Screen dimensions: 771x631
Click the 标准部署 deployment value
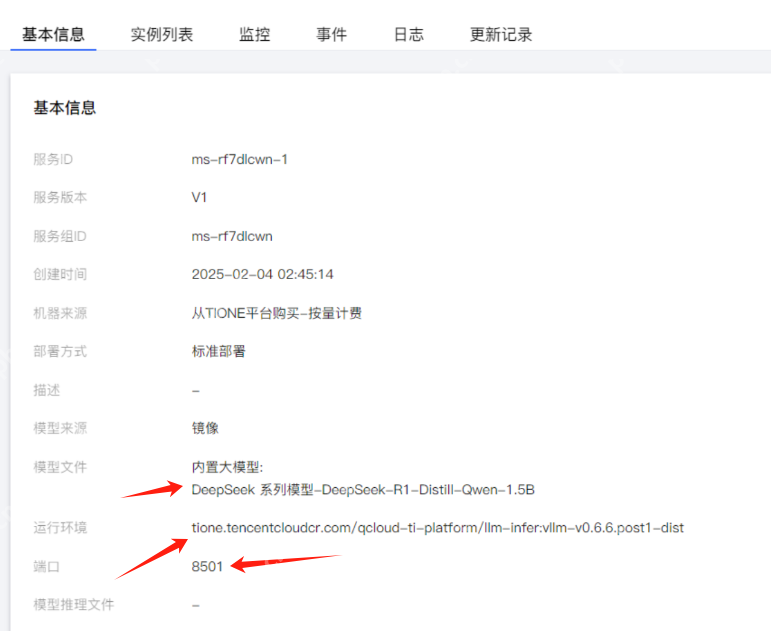[x=218, y=351]
